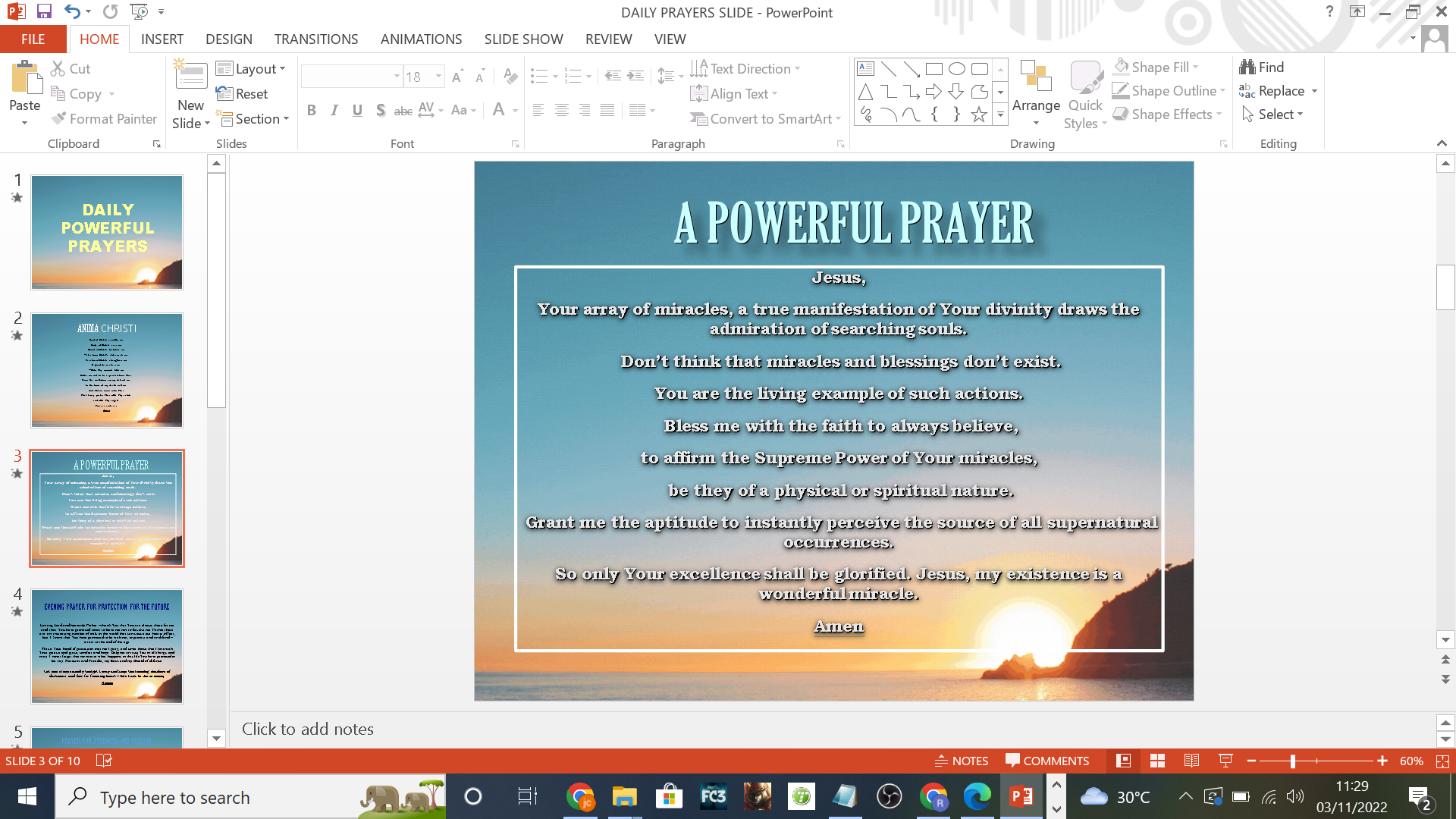Screen dimensions: 1456x819
Task: Switch to Slide Sorter view icon
Action: click(x=1157, y=761)
